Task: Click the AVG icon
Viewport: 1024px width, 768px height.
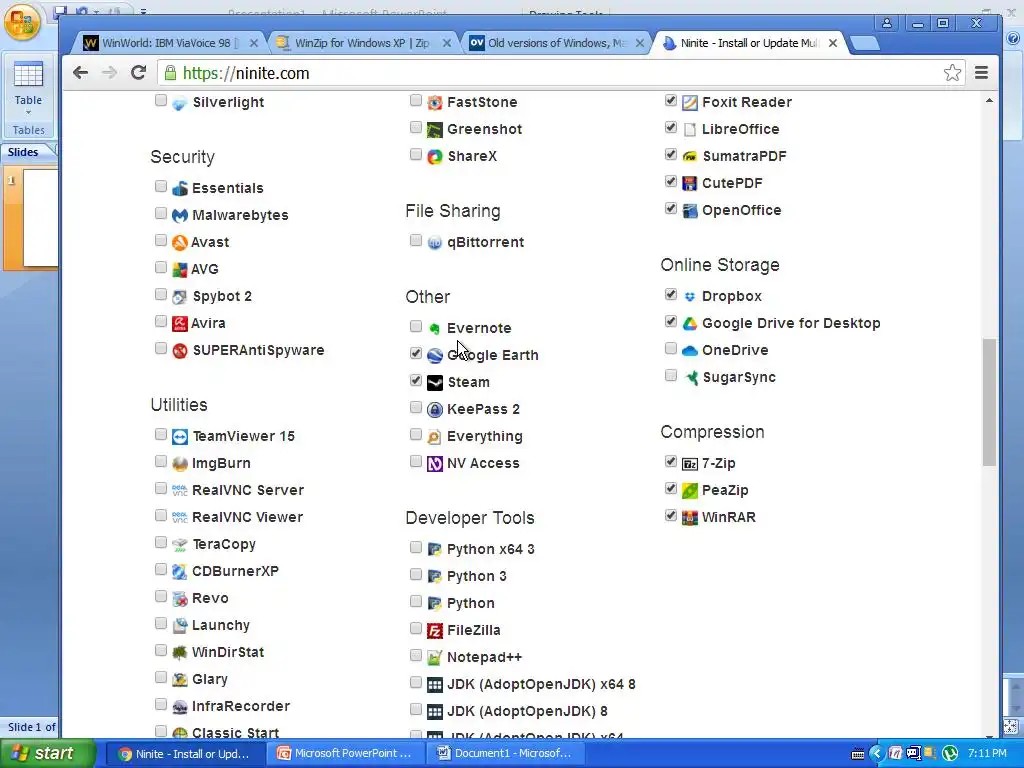Action: pyautogui.click(x=180, y=269)
